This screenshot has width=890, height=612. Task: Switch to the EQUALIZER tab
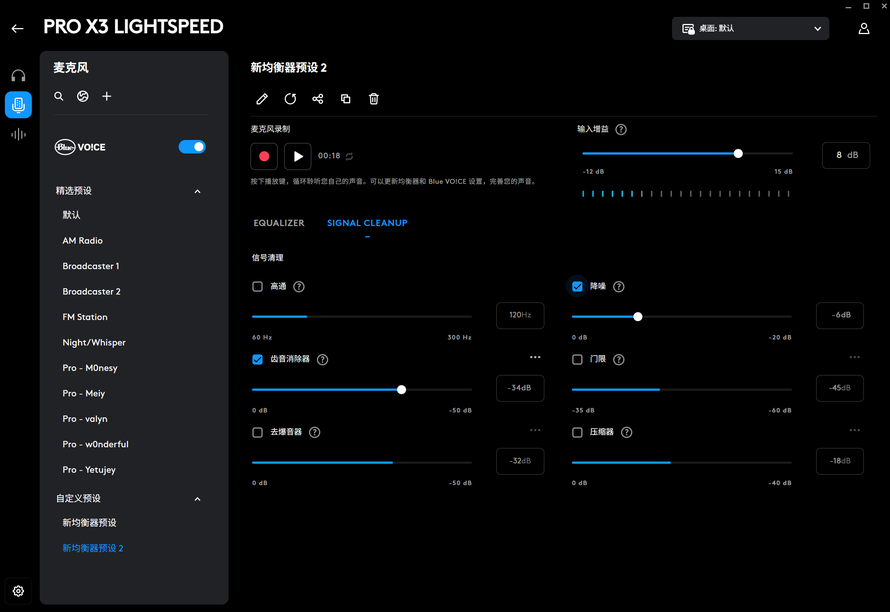(279, 223)
